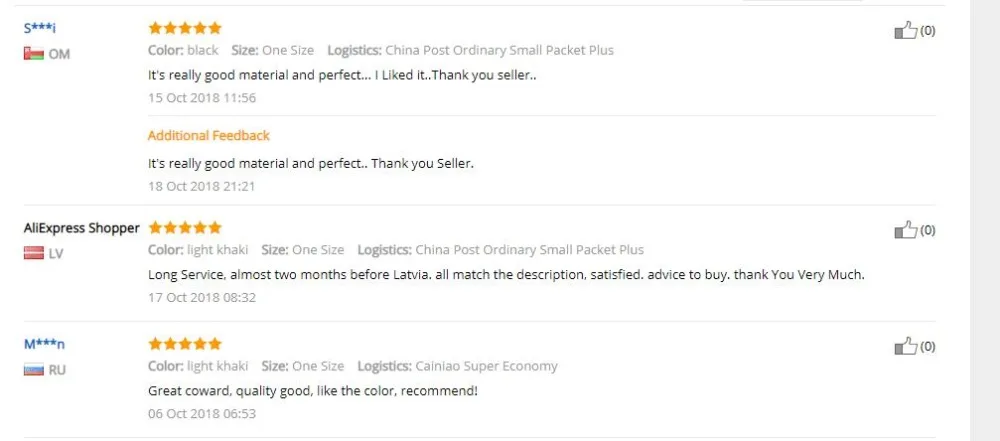Click the like count on Russian review
Image resolution: width=1000 pixels, height=441 pixels.
click(x=927, y=347)
